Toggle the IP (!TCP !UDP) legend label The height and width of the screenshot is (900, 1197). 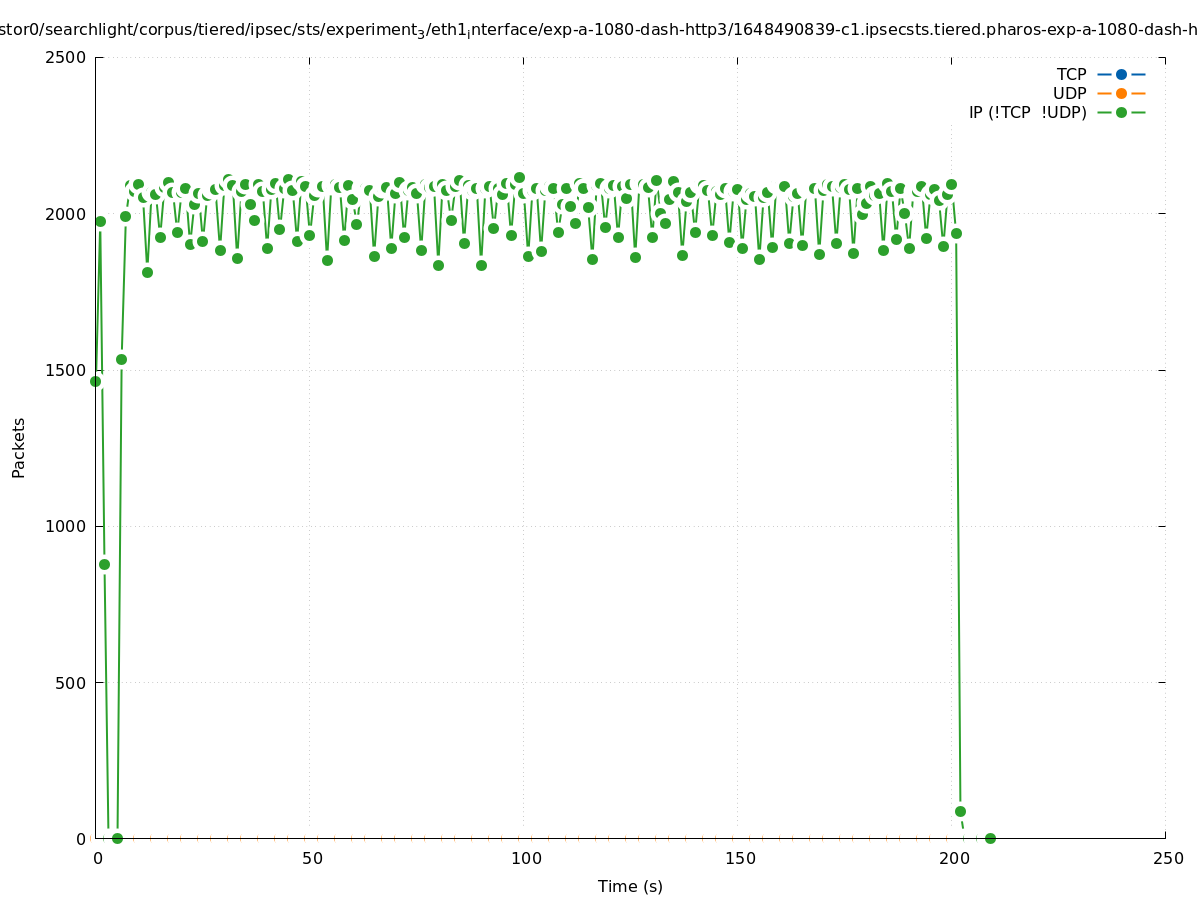pyautogui.click(x=1027, y=112)
